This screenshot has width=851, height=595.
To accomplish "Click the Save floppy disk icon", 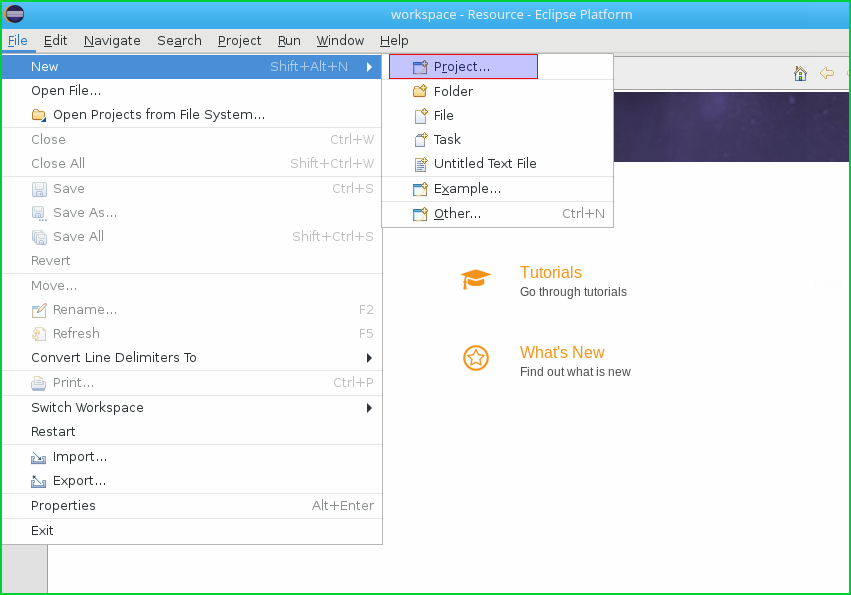I will pyautogui.click(x=39, y=189).
